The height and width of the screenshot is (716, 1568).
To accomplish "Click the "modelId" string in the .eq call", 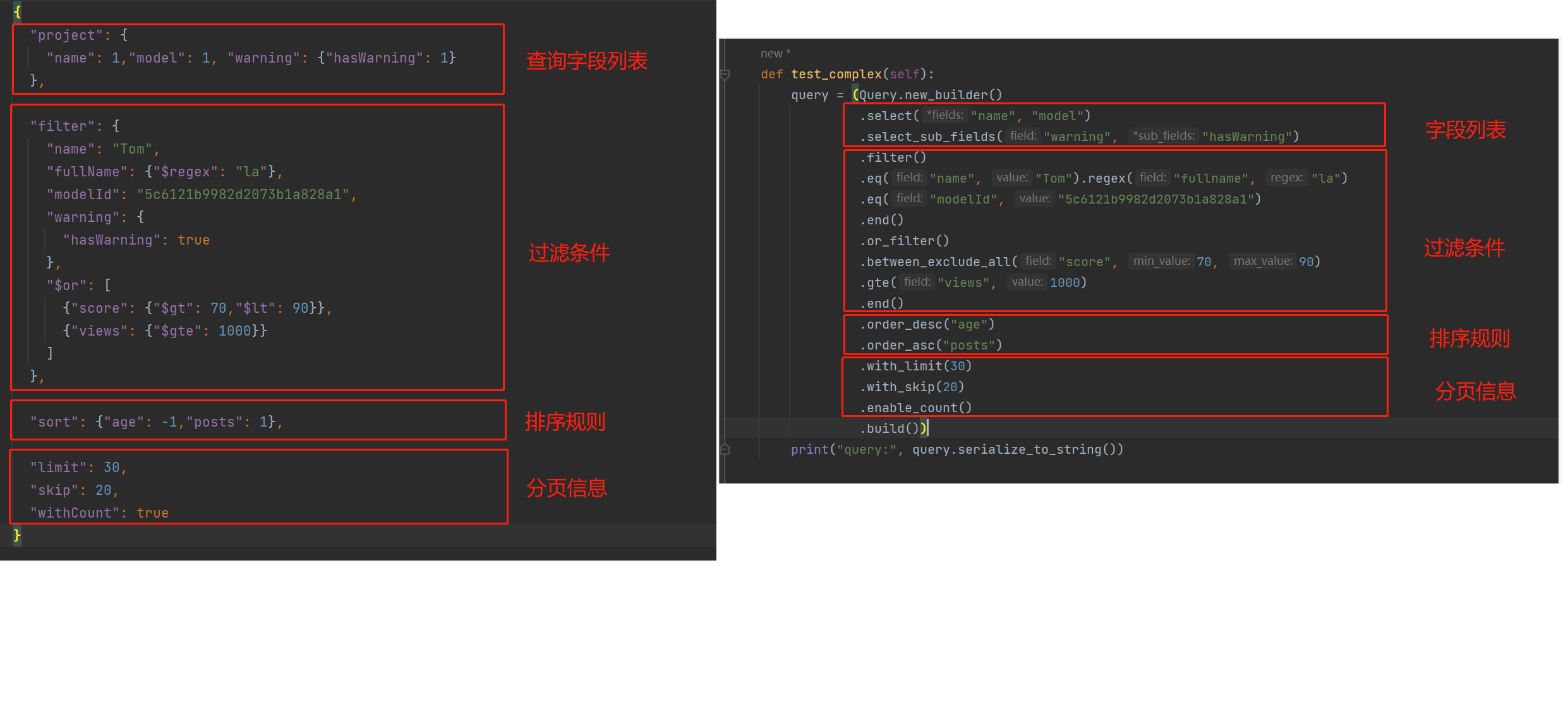I will 963,199.
